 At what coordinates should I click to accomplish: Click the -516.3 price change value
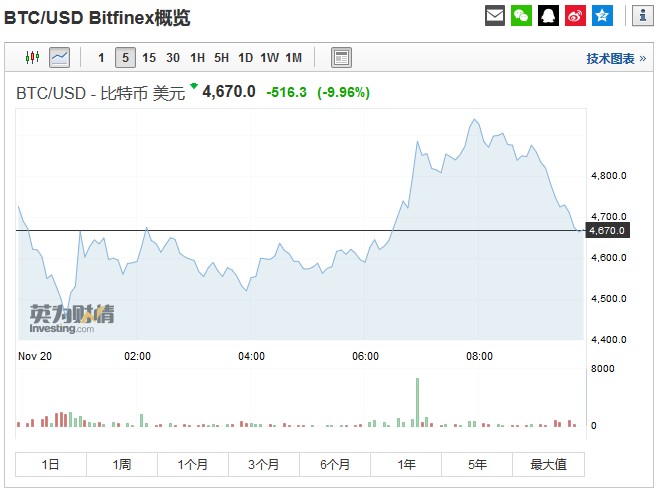point(286,92)
